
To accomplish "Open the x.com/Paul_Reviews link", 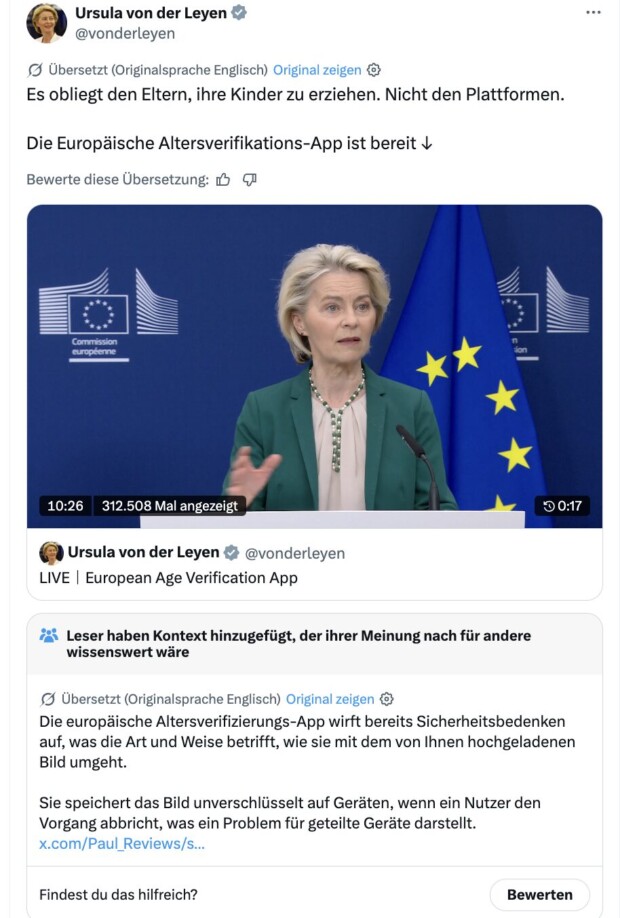I will (x=122, y=844).
